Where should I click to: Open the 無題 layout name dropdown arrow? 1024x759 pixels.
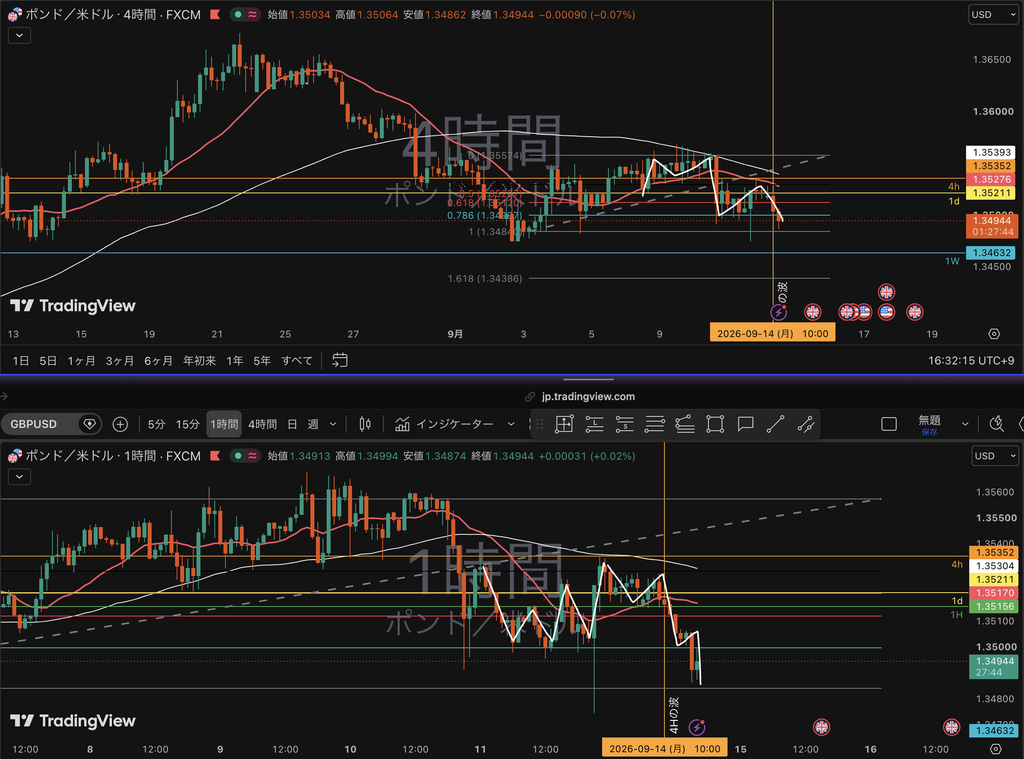(x=965, y=425)
